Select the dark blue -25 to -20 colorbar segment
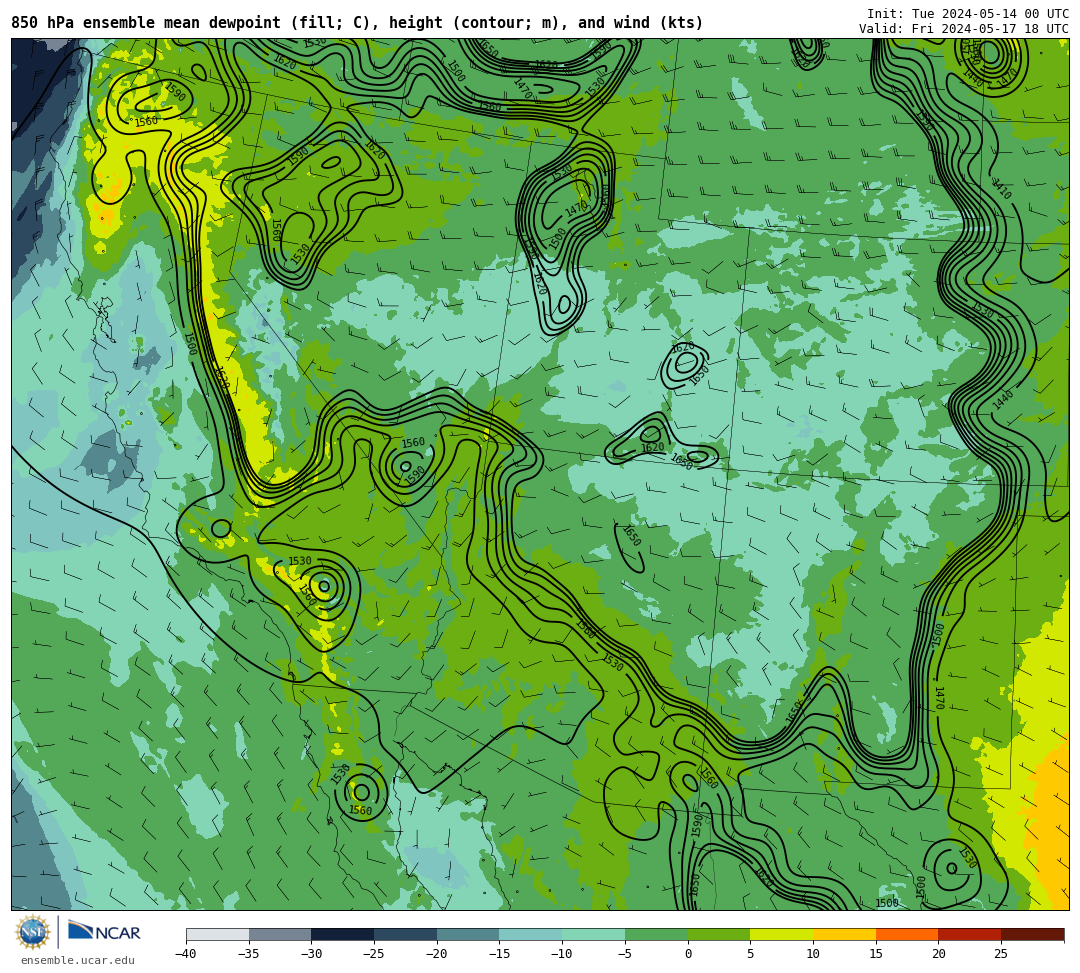The height and width of the screenshot is (973, 1080). click(x=406, y=934)
